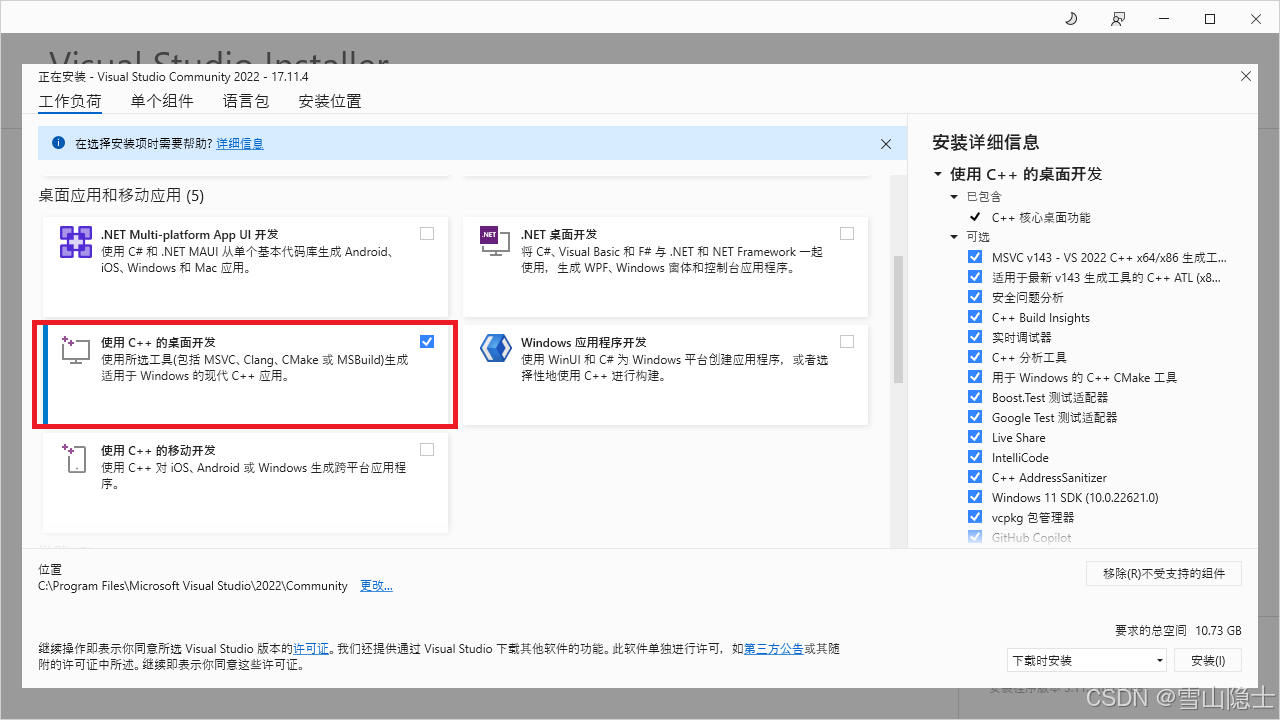Check the .NET Multi-platform App UI workload
This screenshot has height=720, width=1280.
427,234
